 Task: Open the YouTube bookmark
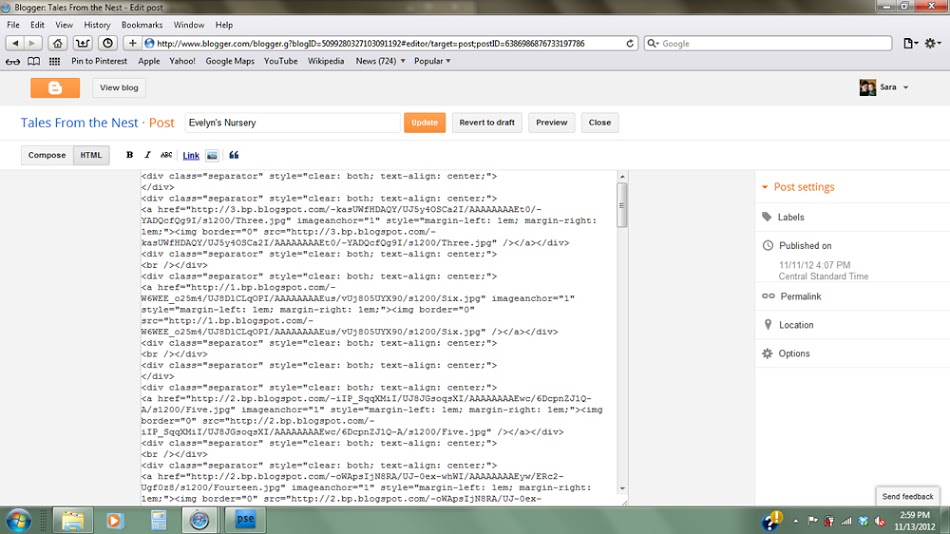click(281, 61)
